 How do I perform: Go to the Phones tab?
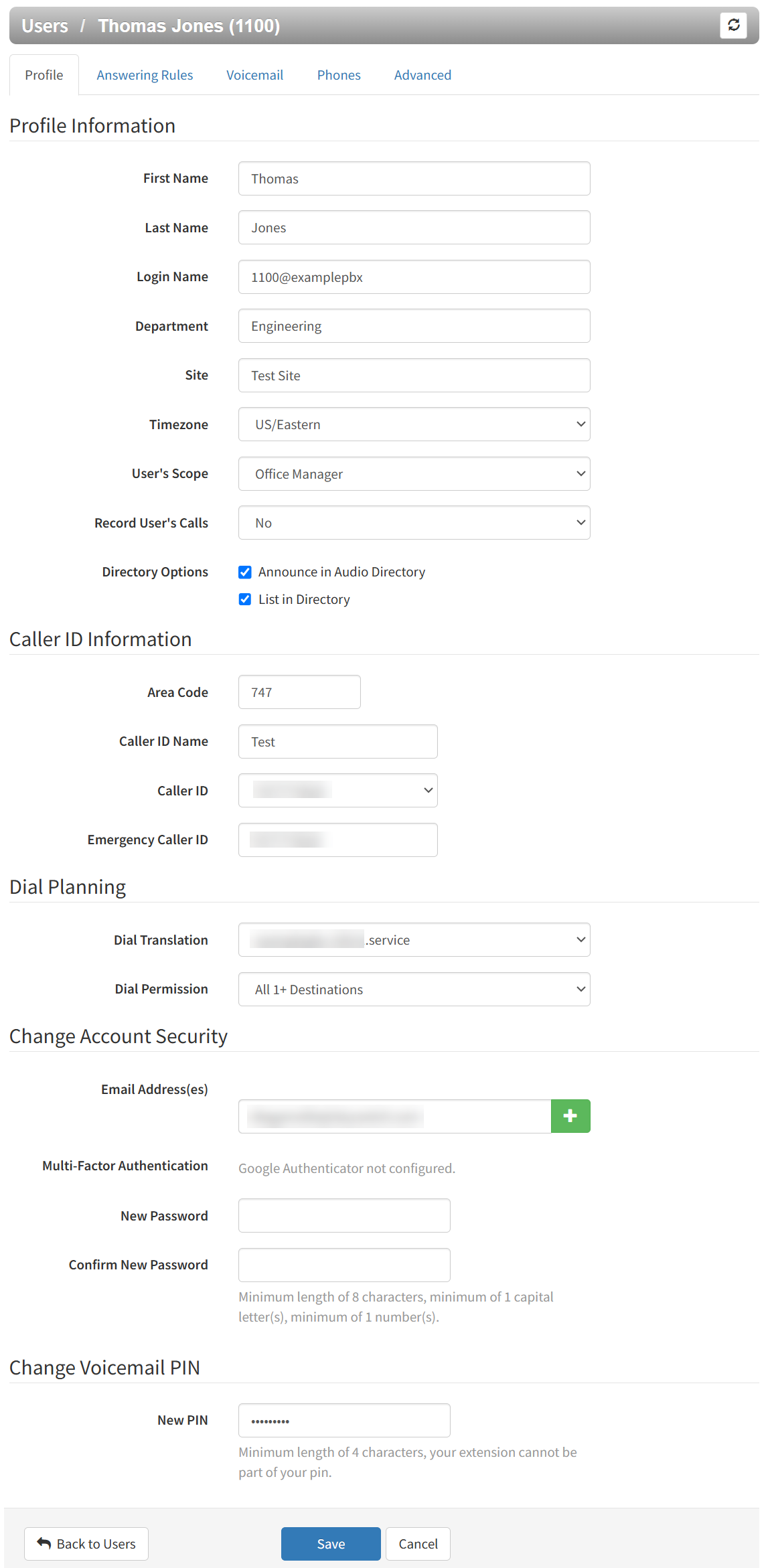339,75
